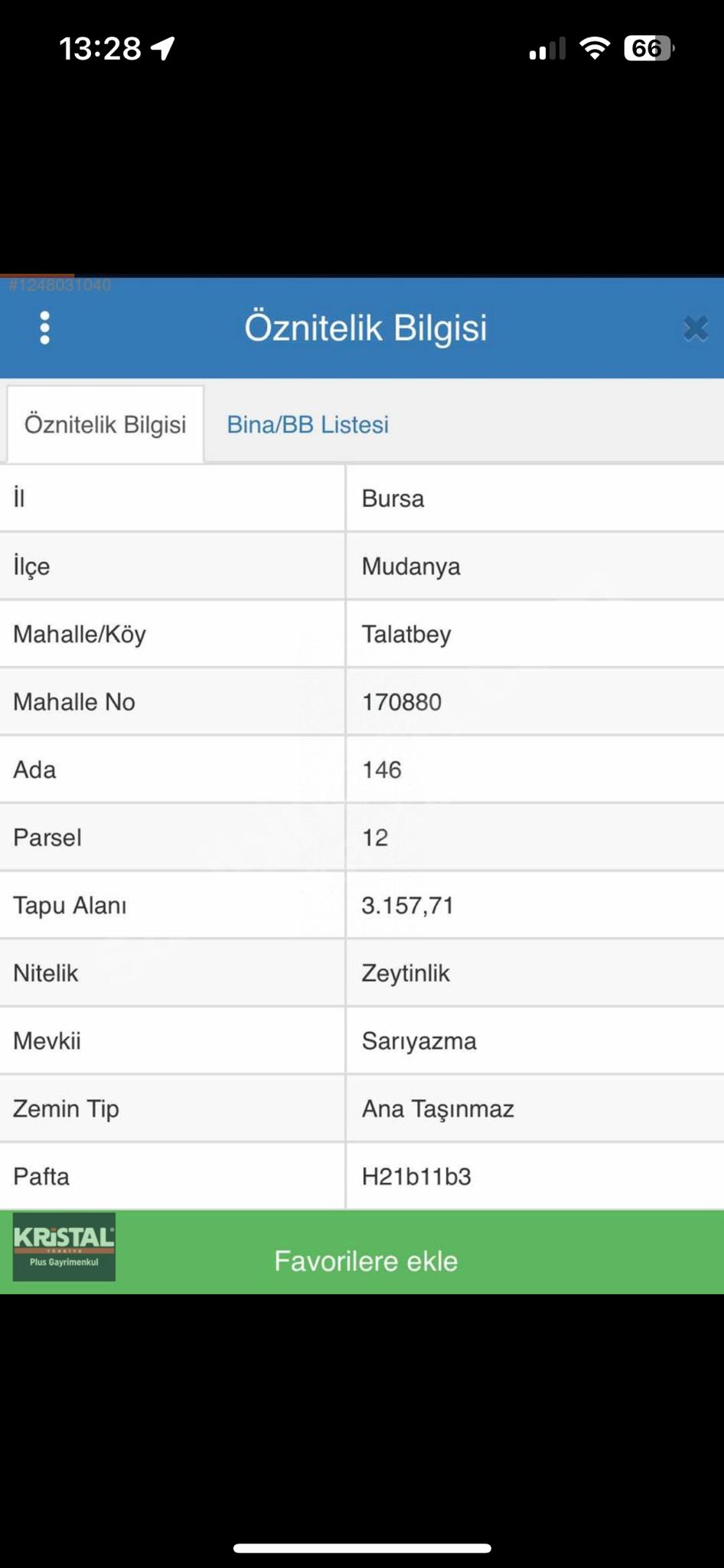Tap the Bursa value in İl row
The image size is (724, 1568).
coord(393,498)
